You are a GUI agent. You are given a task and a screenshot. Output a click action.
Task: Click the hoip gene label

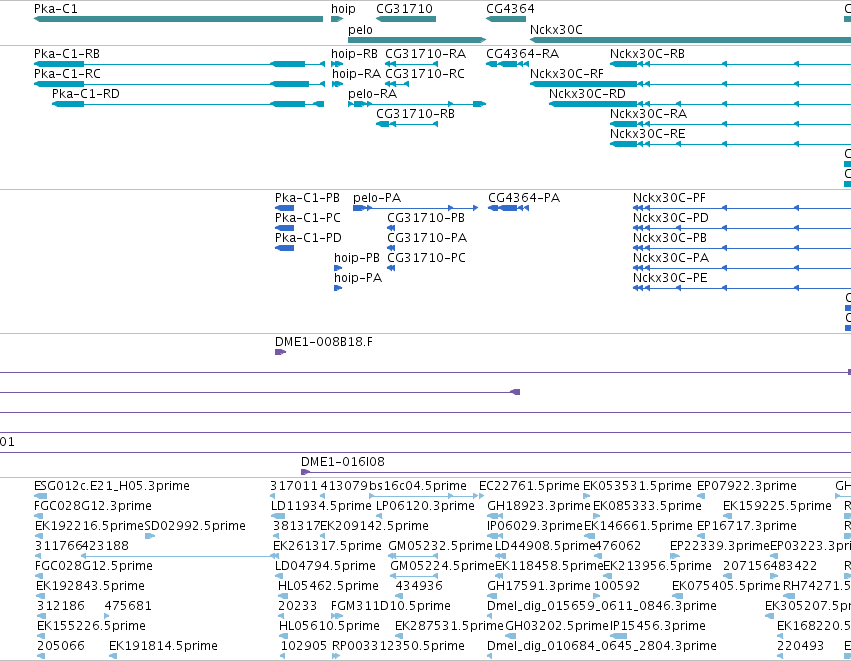point(343,9)
